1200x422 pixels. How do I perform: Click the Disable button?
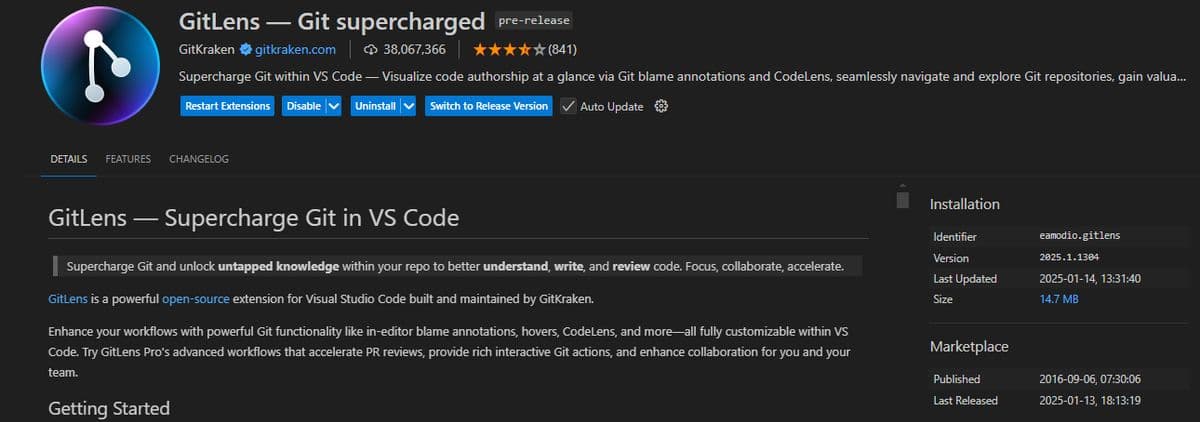(x=303, y=106)
